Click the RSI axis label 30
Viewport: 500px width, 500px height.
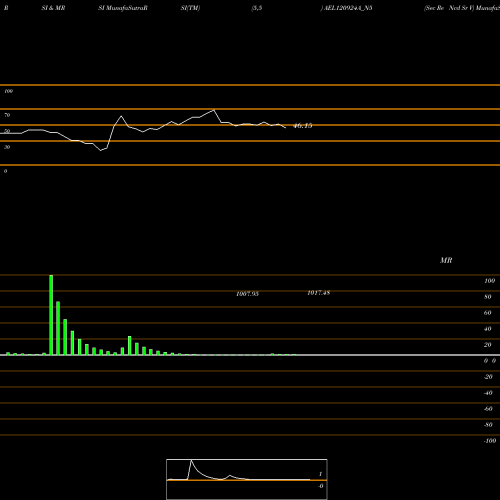pyautogui.click(x=7, y=147)
